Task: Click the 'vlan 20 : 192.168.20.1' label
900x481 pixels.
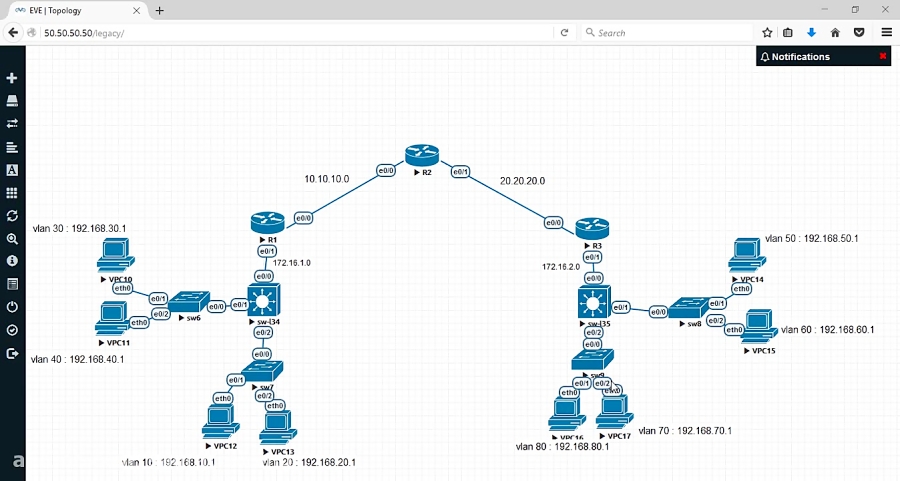Action: click(x=309, y=462)
